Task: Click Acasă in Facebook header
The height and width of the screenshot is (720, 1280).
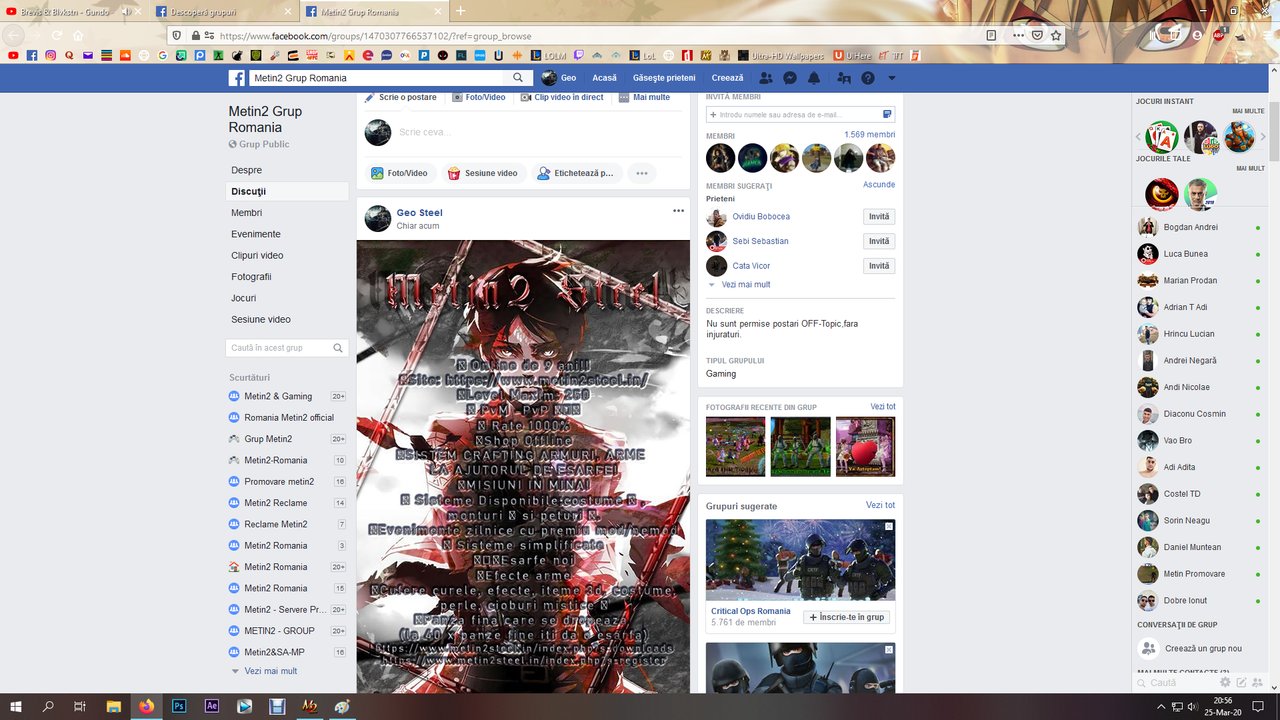Action: pyautogui.click(x=604, y=78)
